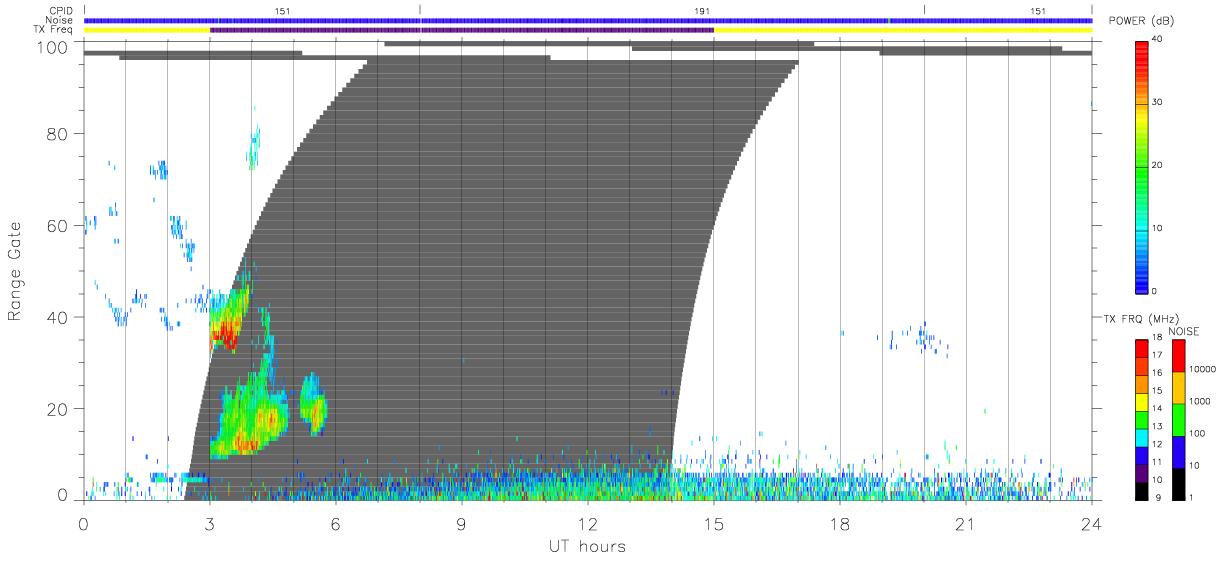Click the "151" CPID value following 191
1228x567 pixels.
click(x=1038, y=10)
